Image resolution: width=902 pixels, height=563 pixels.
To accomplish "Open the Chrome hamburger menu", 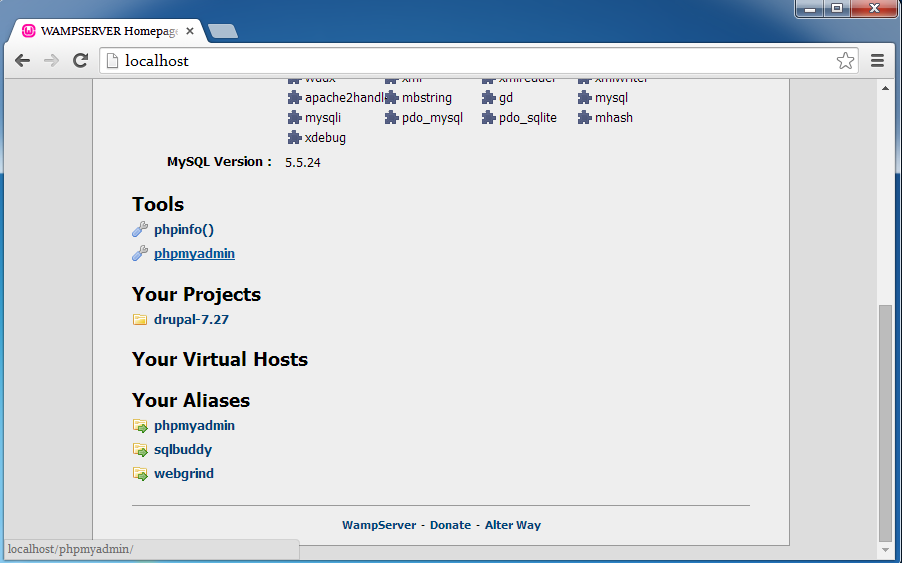I will pyautogui.click(x=877, y=61).
